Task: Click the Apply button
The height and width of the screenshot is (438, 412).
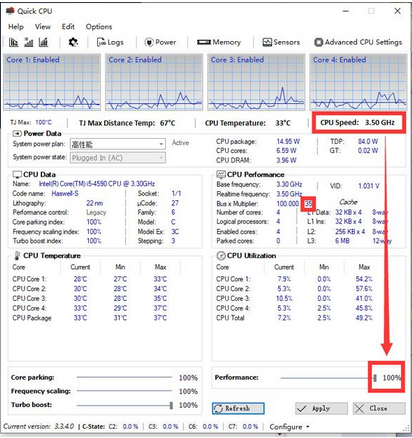Action: [x=321, y=408]
